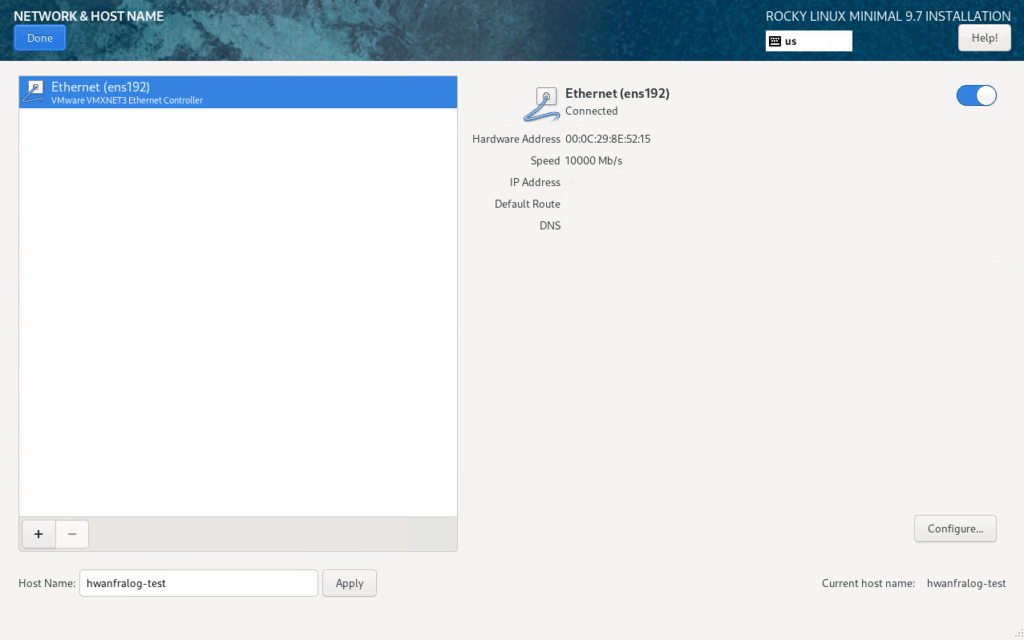Click the Done button
This screenshot has height=640, width=1024.
[40, 38]
